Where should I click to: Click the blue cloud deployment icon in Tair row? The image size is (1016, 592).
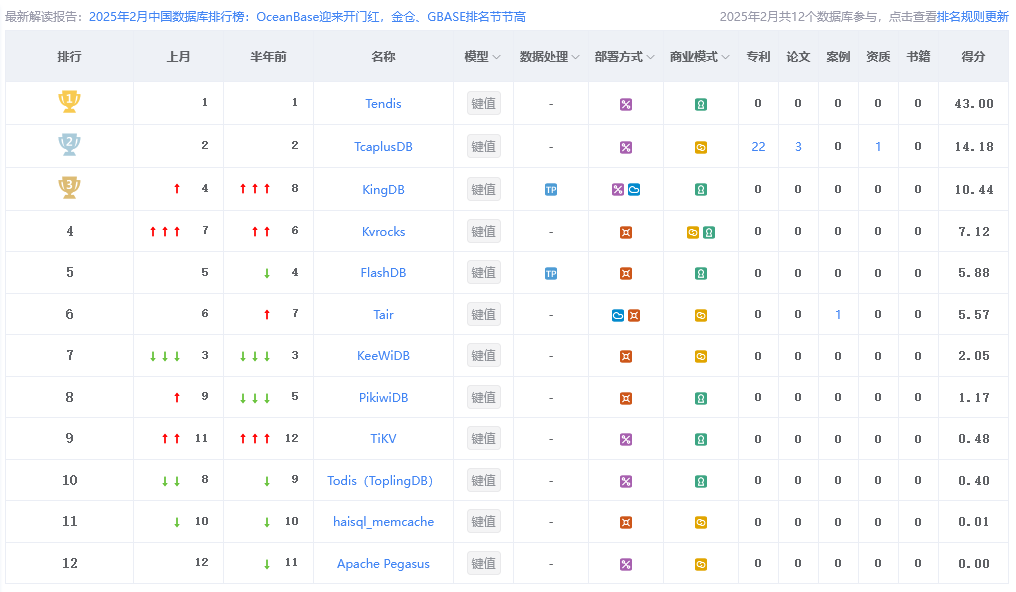tap(618, 315)
